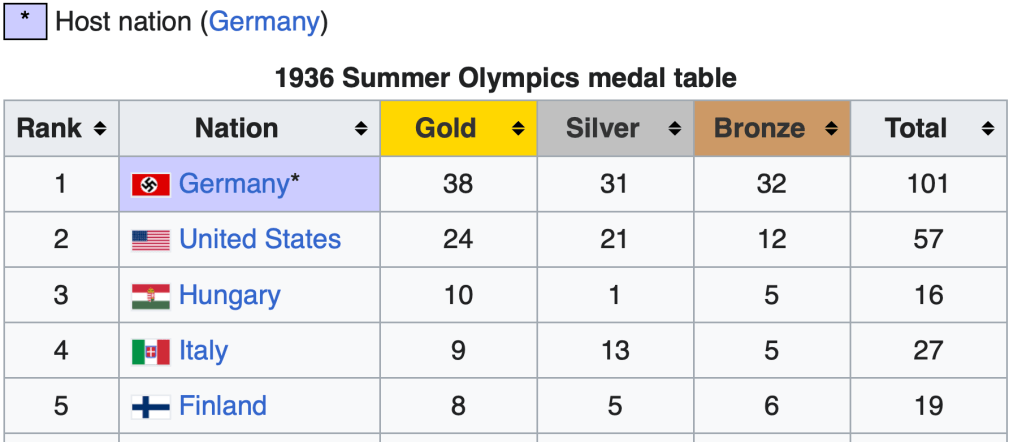Sort by Bronze medal count arrows
Viewport: 1022px width, 442px height.
pyautogui.click(x=831, y=129)
